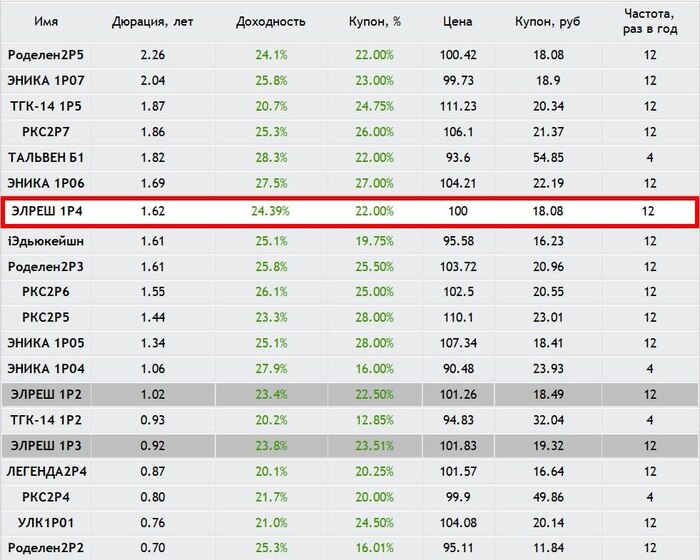
Task: Select the 28.3% yield cell of ТАЛЬВЕН Б1
Action: [271, 158]
